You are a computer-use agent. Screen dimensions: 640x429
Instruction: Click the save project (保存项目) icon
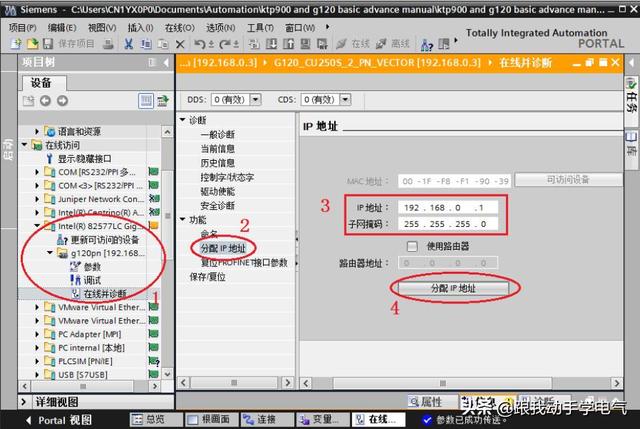[48, 43]
